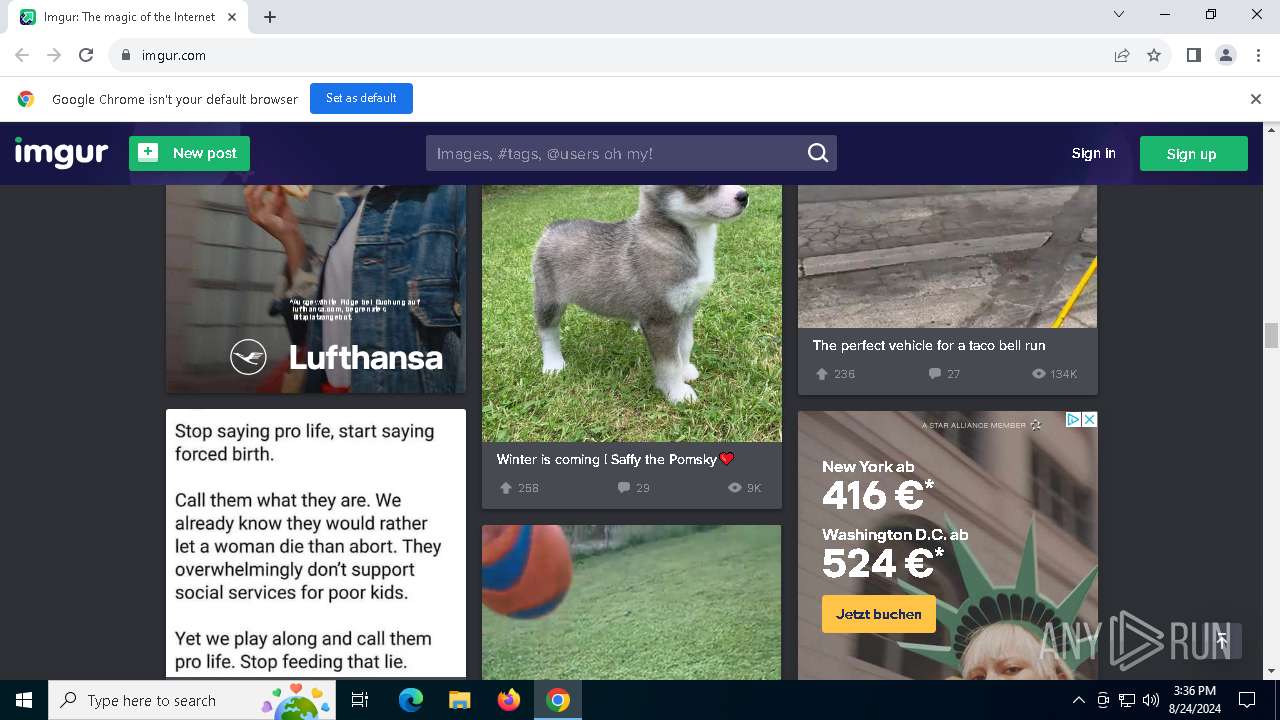Open network status icon in tray
Image resolution: width=1280 pixels, height=720 pixels.
pos(1127,700)
